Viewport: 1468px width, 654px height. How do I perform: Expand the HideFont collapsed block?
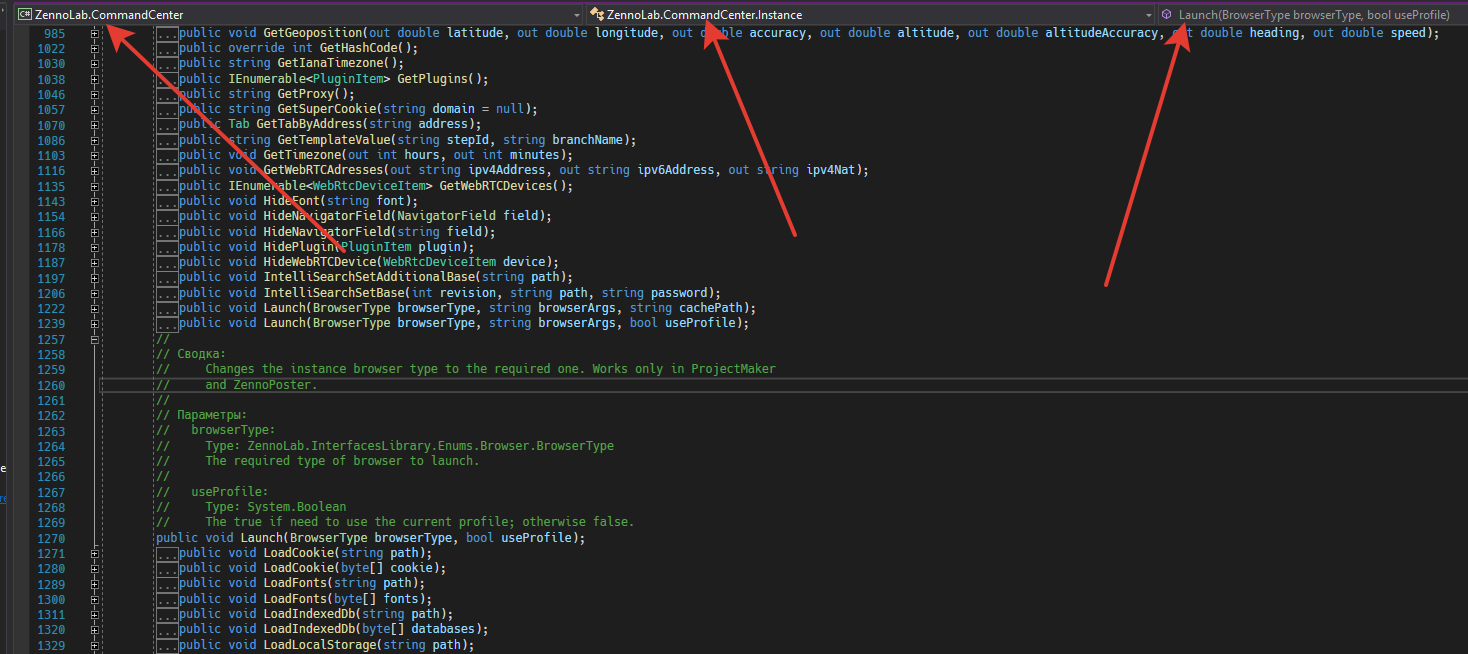point(95,201)
